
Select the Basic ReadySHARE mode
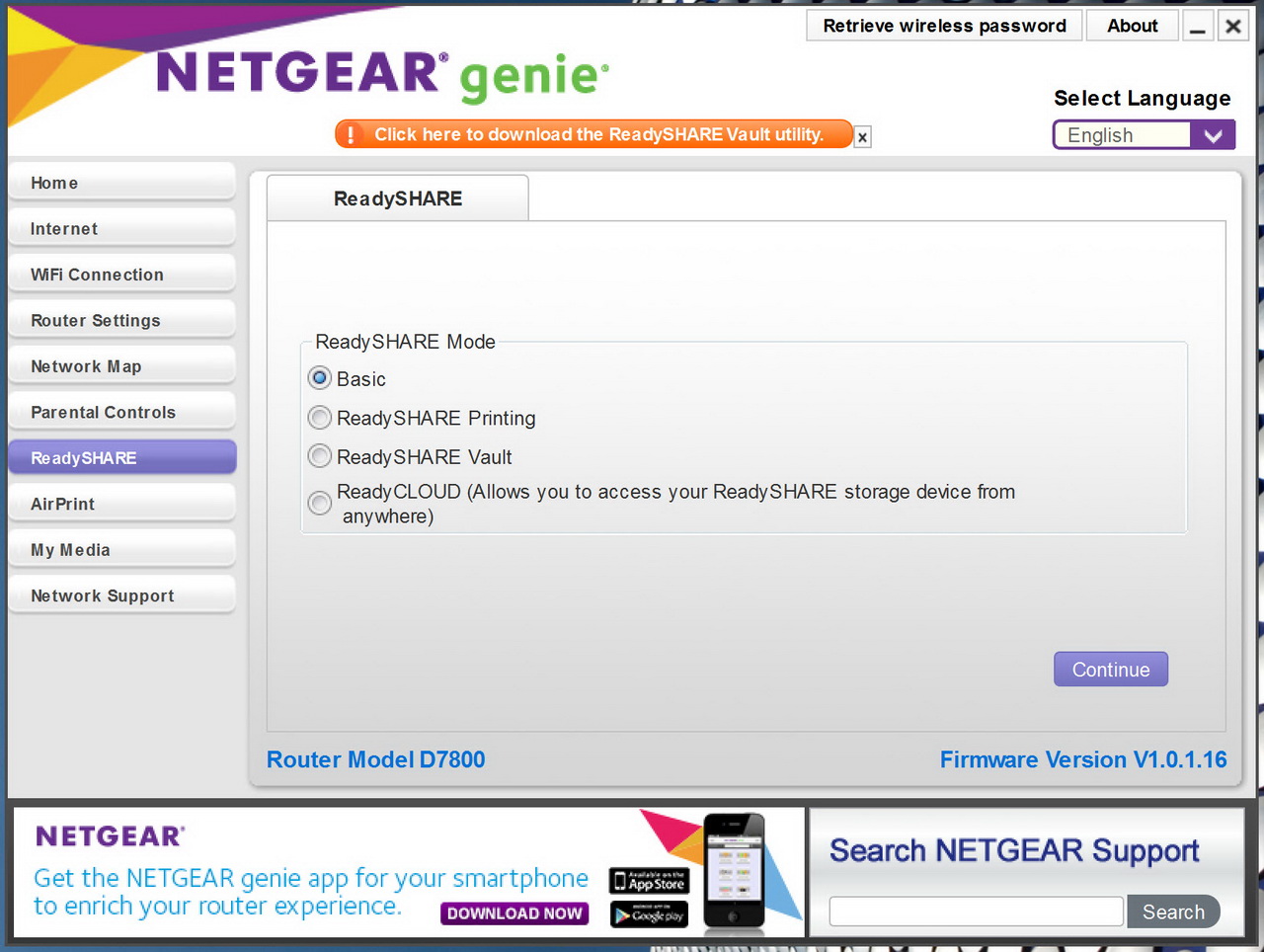pos(320,378)
